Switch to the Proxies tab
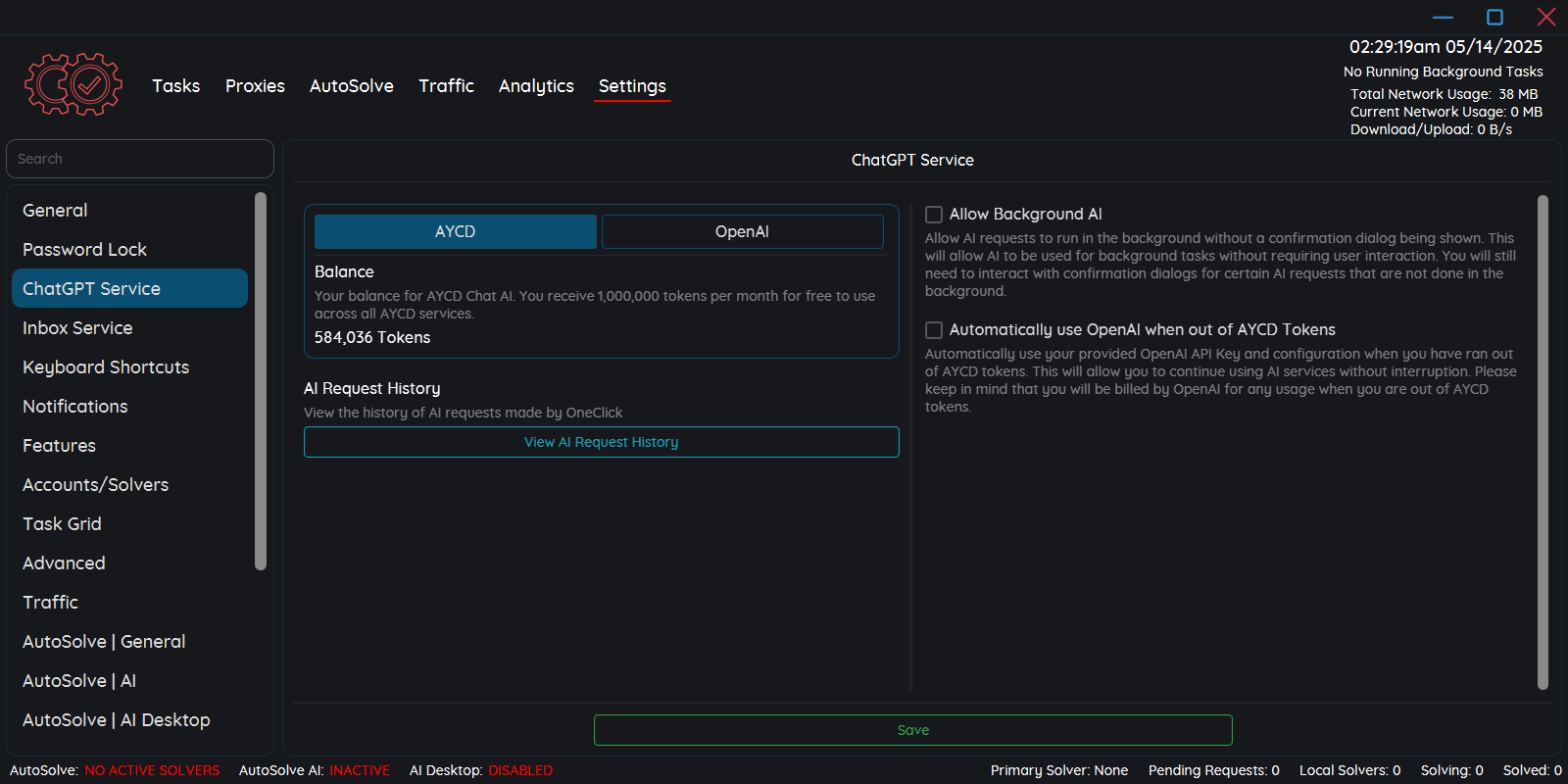1568x784 pixels. [x=255, y=86]
